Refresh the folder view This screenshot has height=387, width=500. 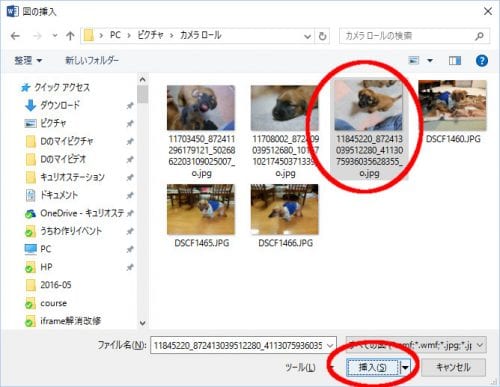pos(322,36)
